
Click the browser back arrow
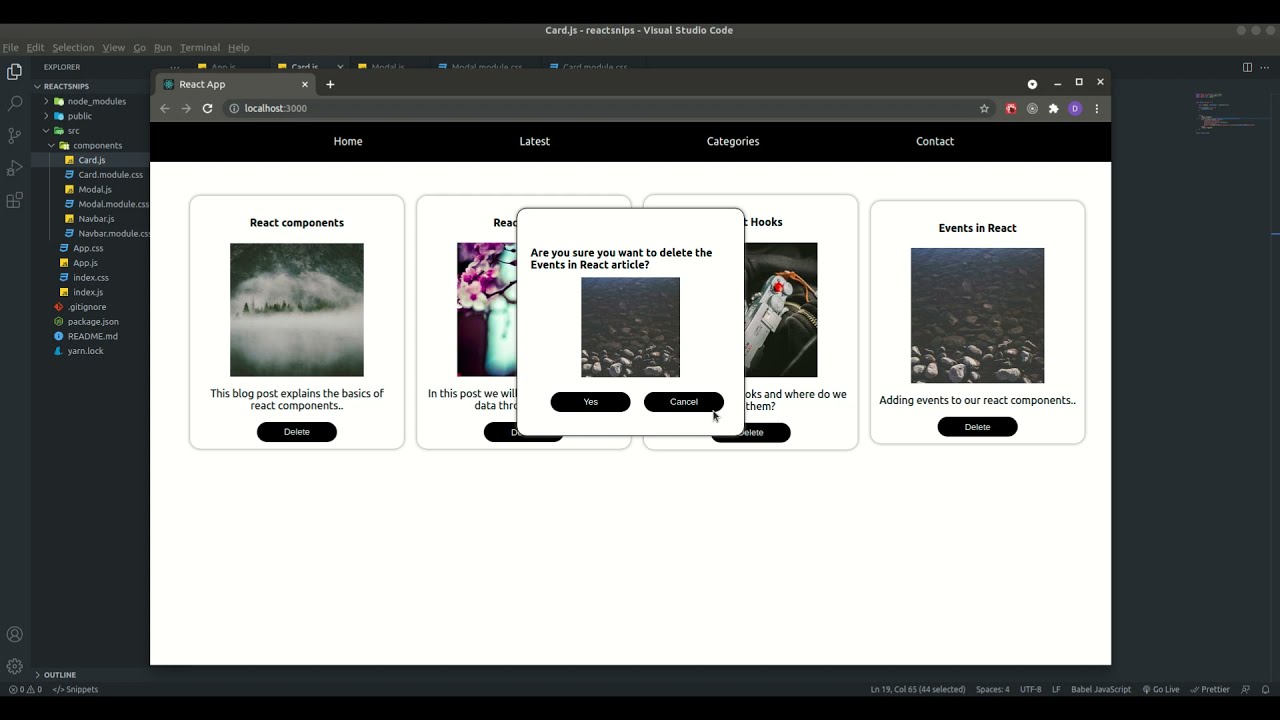point(165,108)
